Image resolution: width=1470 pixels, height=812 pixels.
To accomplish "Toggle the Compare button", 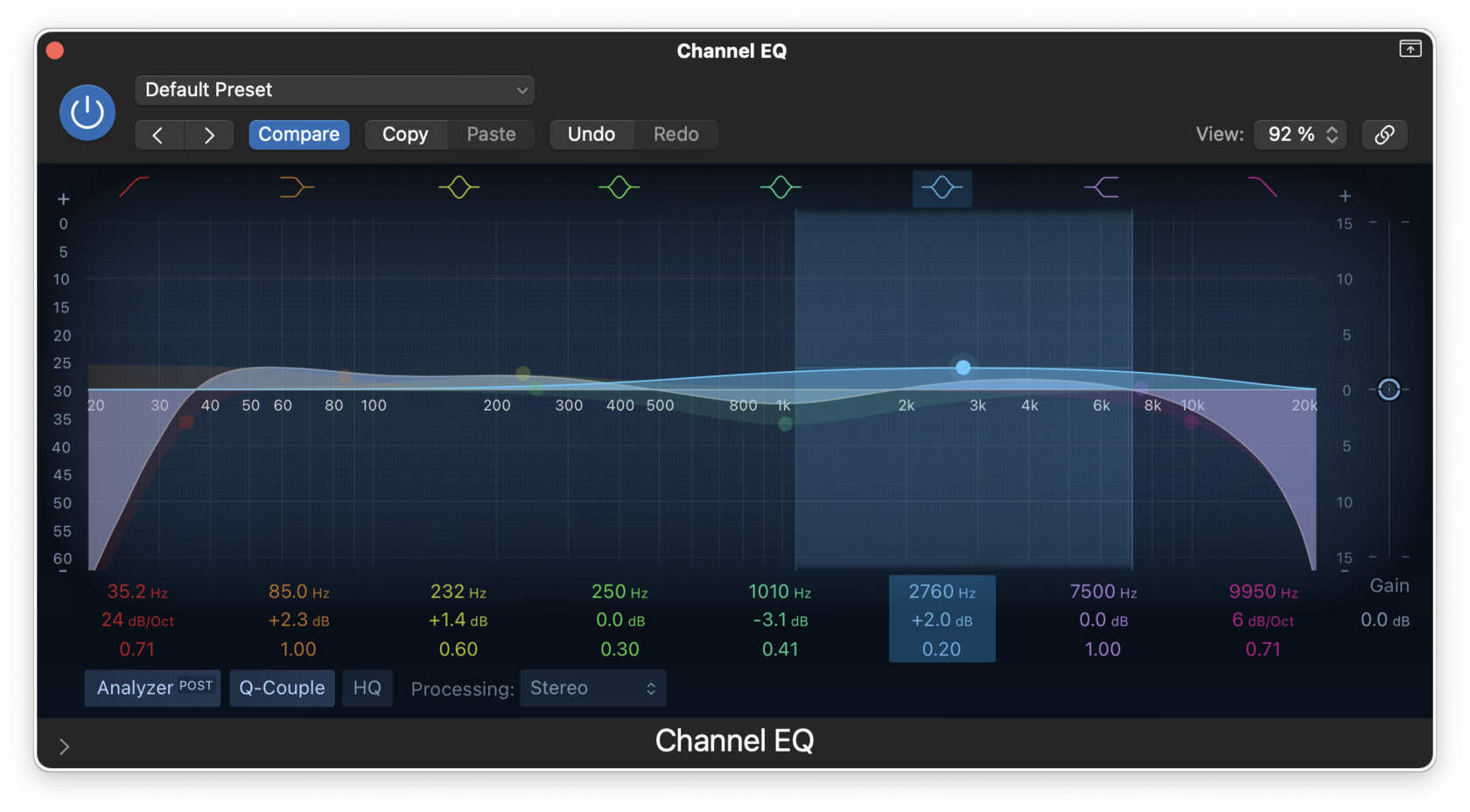I will [x=298, y=135].
